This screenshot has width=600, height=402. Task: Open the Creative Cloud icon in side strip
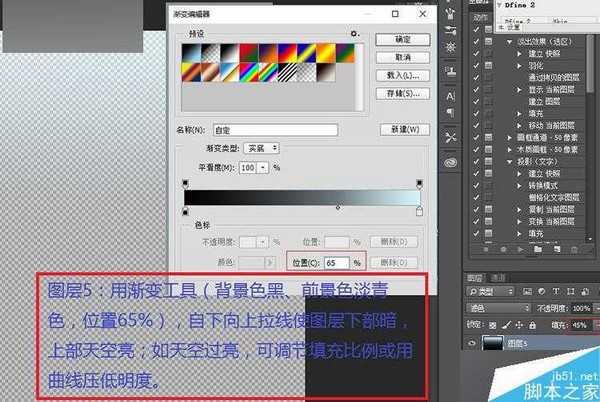(451, 160)
